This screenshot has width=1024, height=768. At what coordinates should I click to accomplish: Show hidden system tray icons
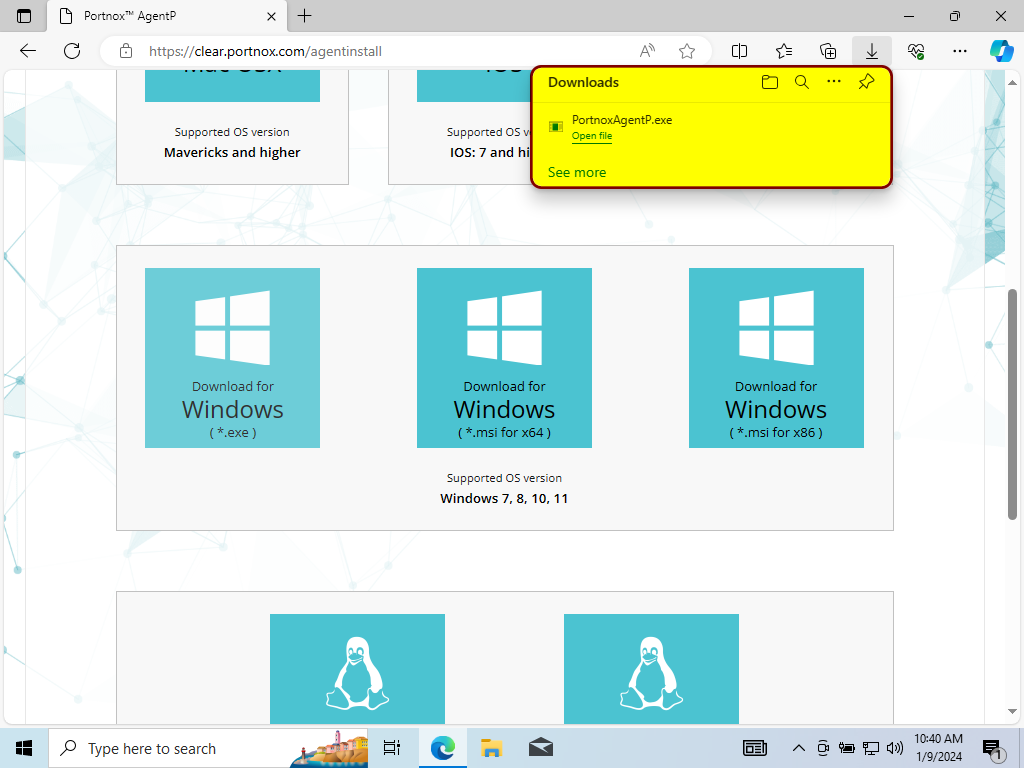click(799, 748)
